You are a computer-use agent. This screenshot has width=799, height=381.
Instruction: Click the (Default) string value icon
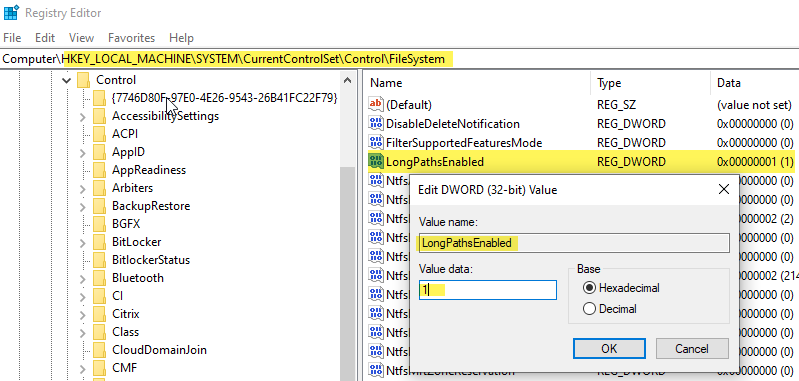[376, 104]
